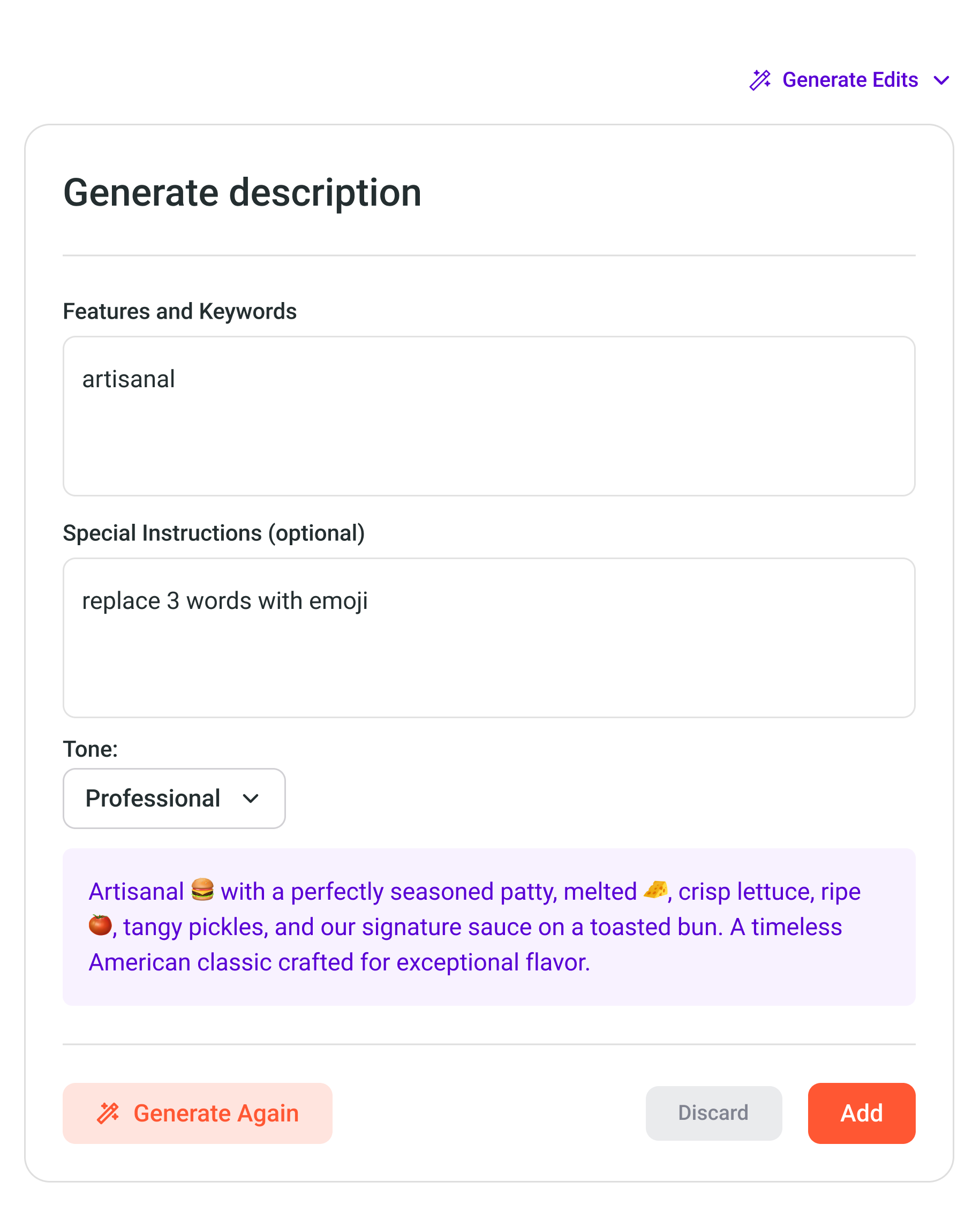The height and width of the screenshot is (1205, 980).
Task: Click the burger emoji in the generated description
Action: 202,890
